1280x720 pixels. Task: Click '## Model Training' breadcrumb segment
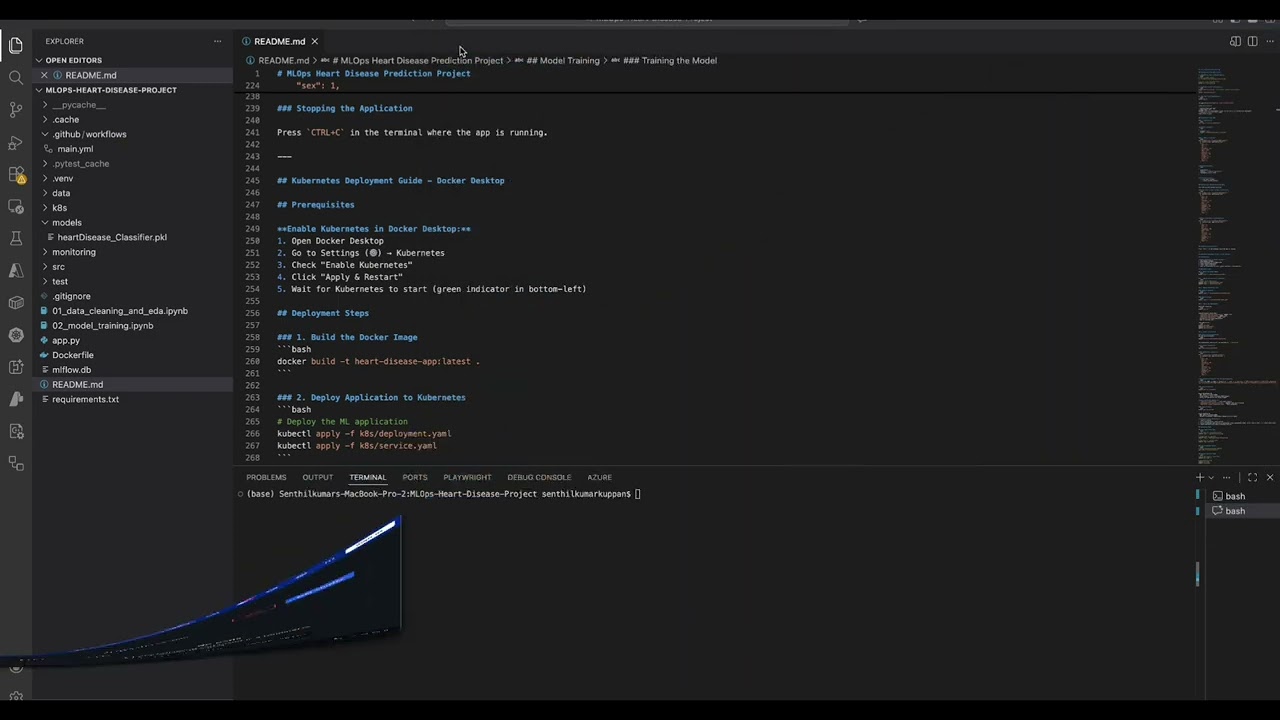563,60
